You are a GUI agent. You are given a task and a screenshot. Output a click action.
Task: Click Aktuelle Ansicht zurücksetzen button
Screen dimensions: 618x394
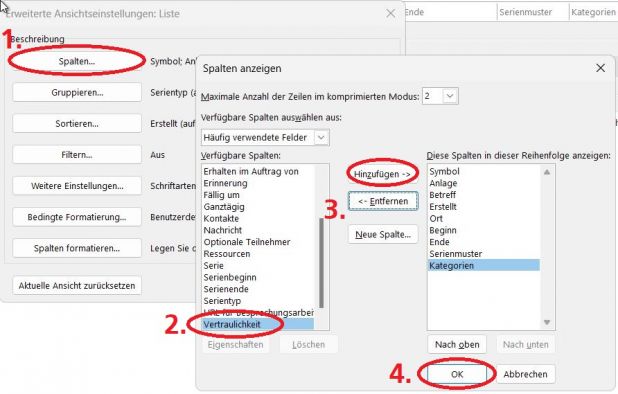[x=77, y=286]
